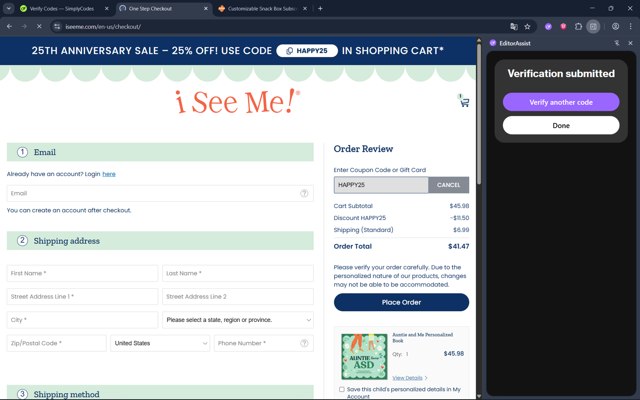Click the red shield extension icon

[563, 27]
